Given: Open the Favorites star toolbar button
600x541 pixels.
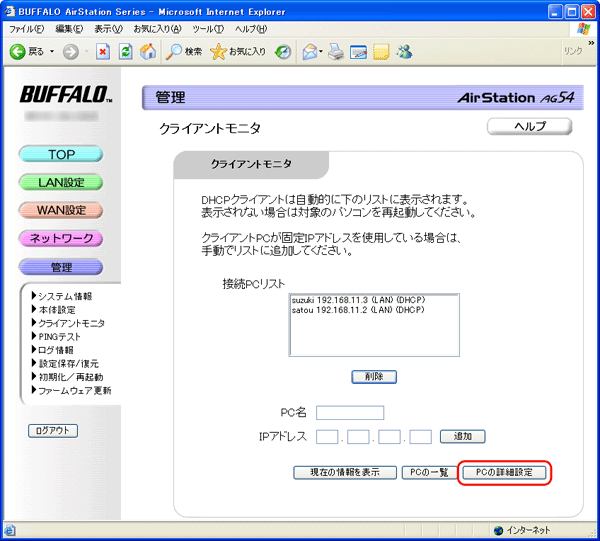Looking at the screenshot, I should pos(238,52).
